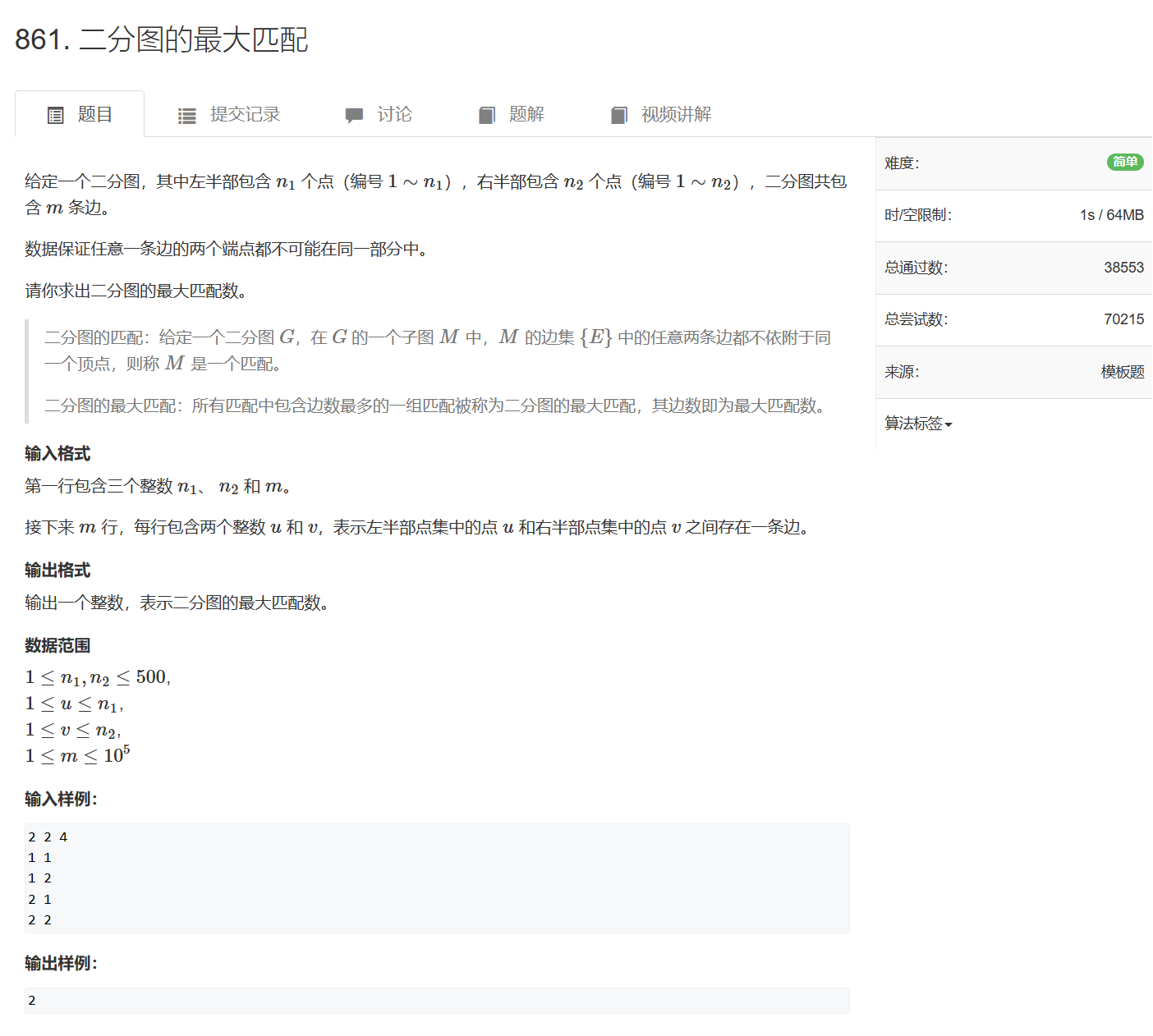Open the 视频讲解 tab
The height and width of the screenshot is (1036, 1153).
click(x=661, y=114)
